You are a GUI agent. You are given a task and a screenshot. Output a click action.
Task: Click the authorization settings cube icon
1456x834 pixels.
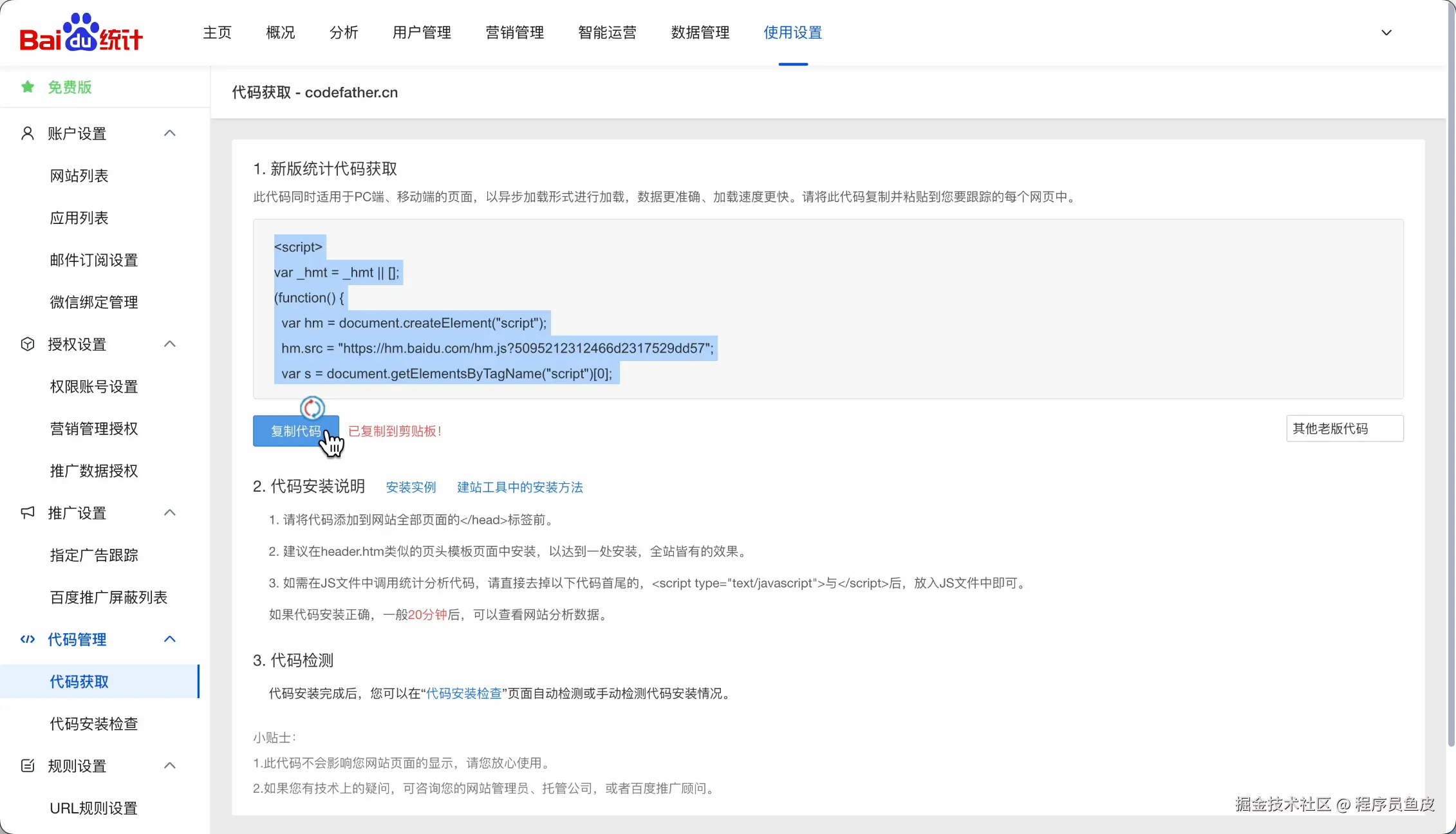pos(28,344)
